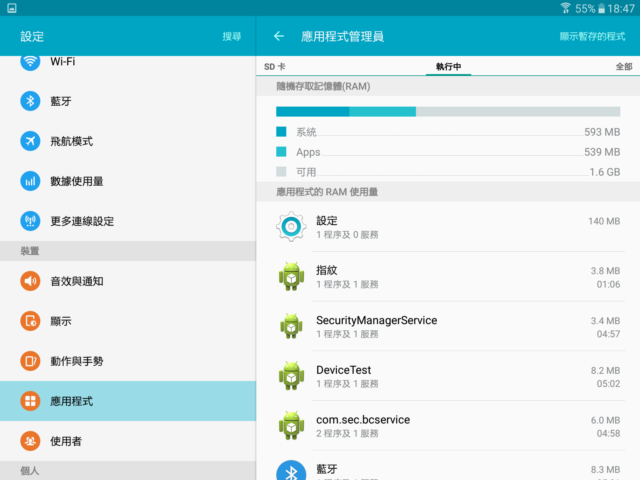The height and width of the screenshot is (480, 640).
Task: Tap the 593 MB system RAM value
Action: click(602, 132)
